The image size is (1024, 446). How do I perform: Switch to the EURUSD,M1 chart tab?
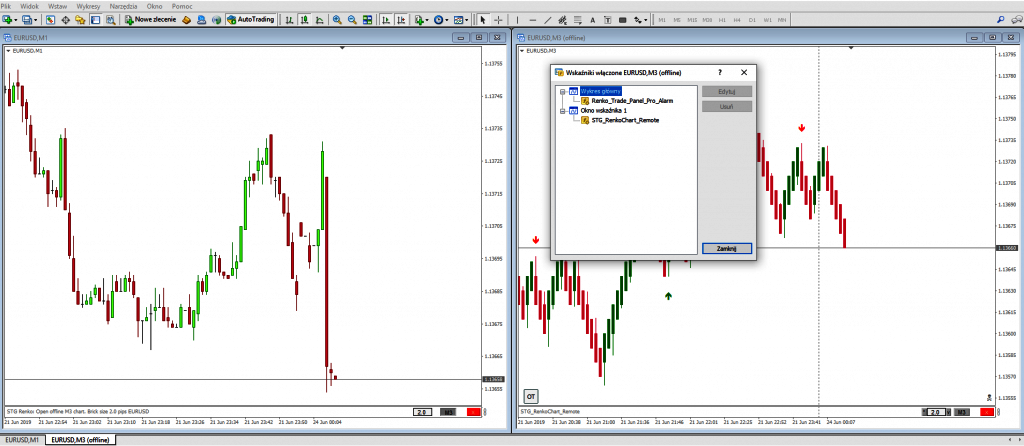21,440
